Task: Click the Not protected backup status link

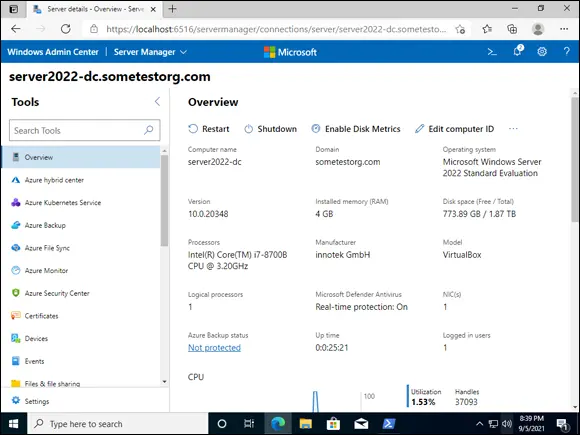Action: pyautogui.click(x=214, y=348)
